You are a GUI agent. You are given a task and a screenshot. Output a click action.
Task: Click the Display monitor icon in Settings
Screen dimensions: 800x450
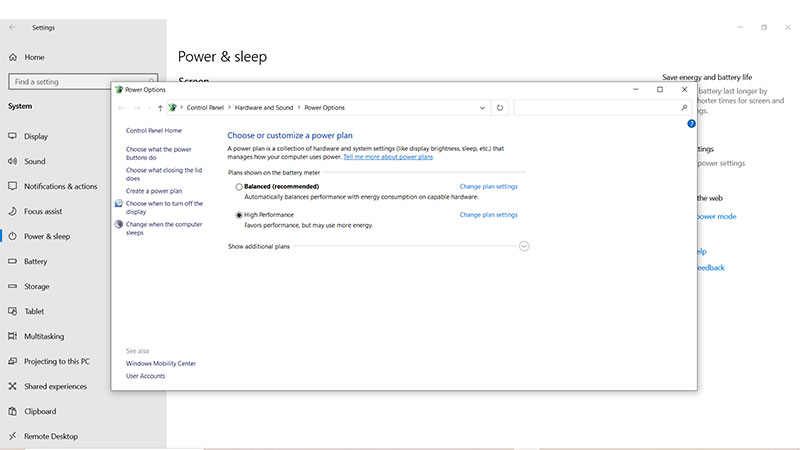click(13, 136)
